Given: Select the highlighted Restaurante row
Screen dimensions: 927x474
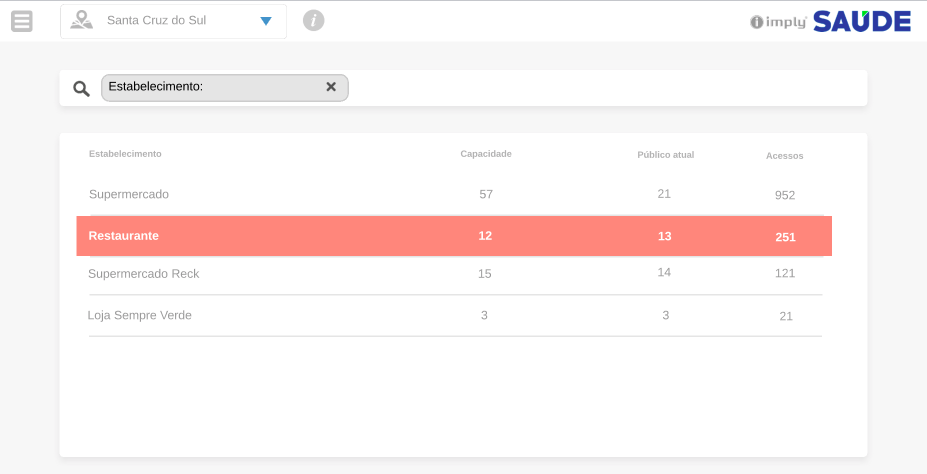Looking at the screenshot, I should click(124, 236).
